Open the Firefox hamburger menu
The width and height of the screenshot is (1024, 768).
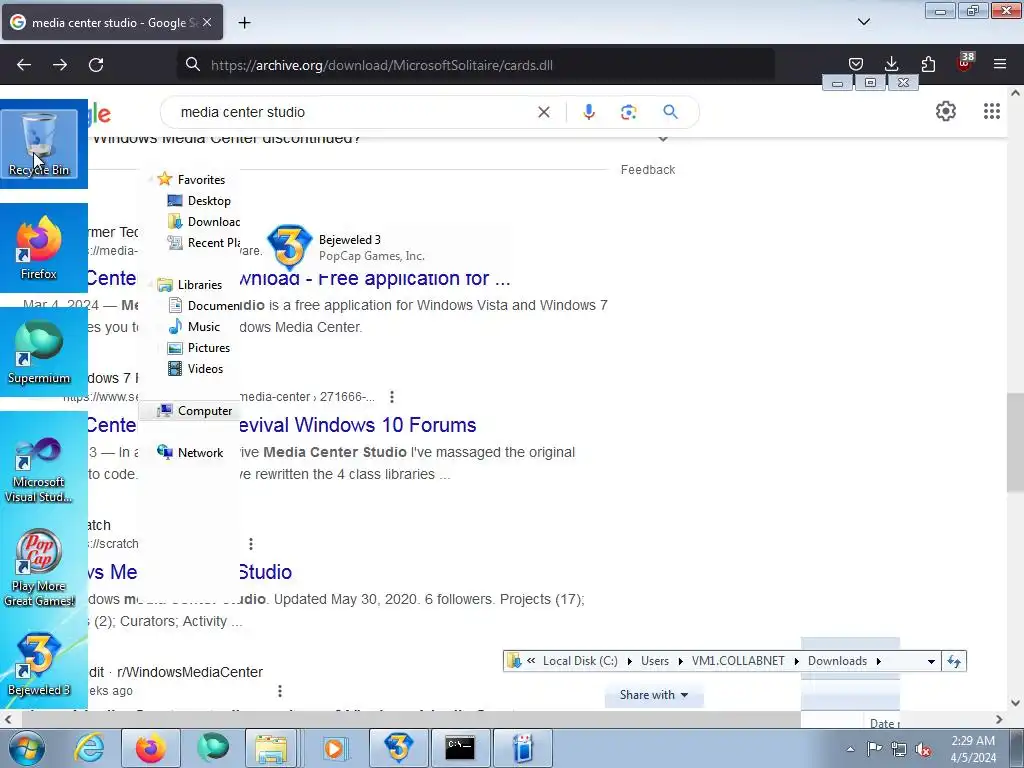(x=1000, y=64)
